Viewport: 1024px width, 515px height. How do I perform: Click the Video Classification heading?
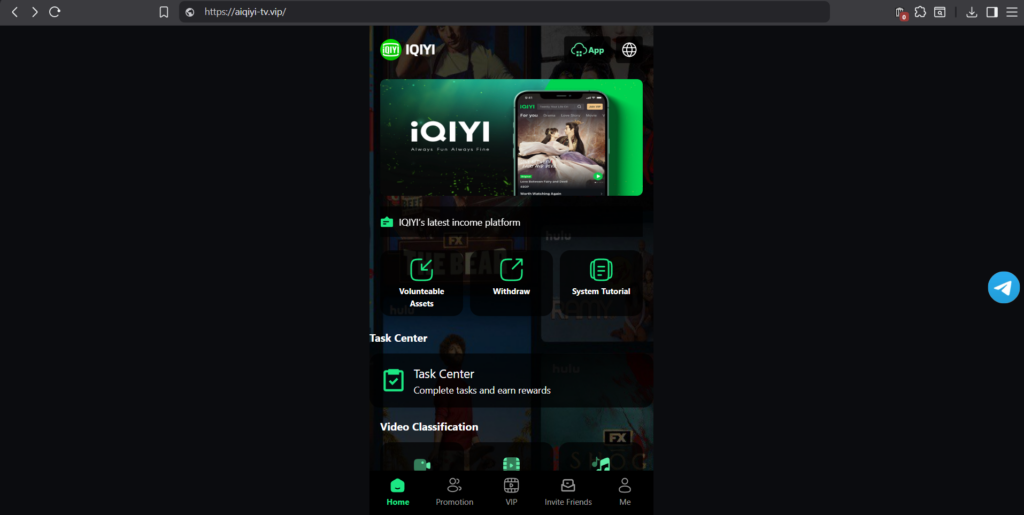point(429,427)
